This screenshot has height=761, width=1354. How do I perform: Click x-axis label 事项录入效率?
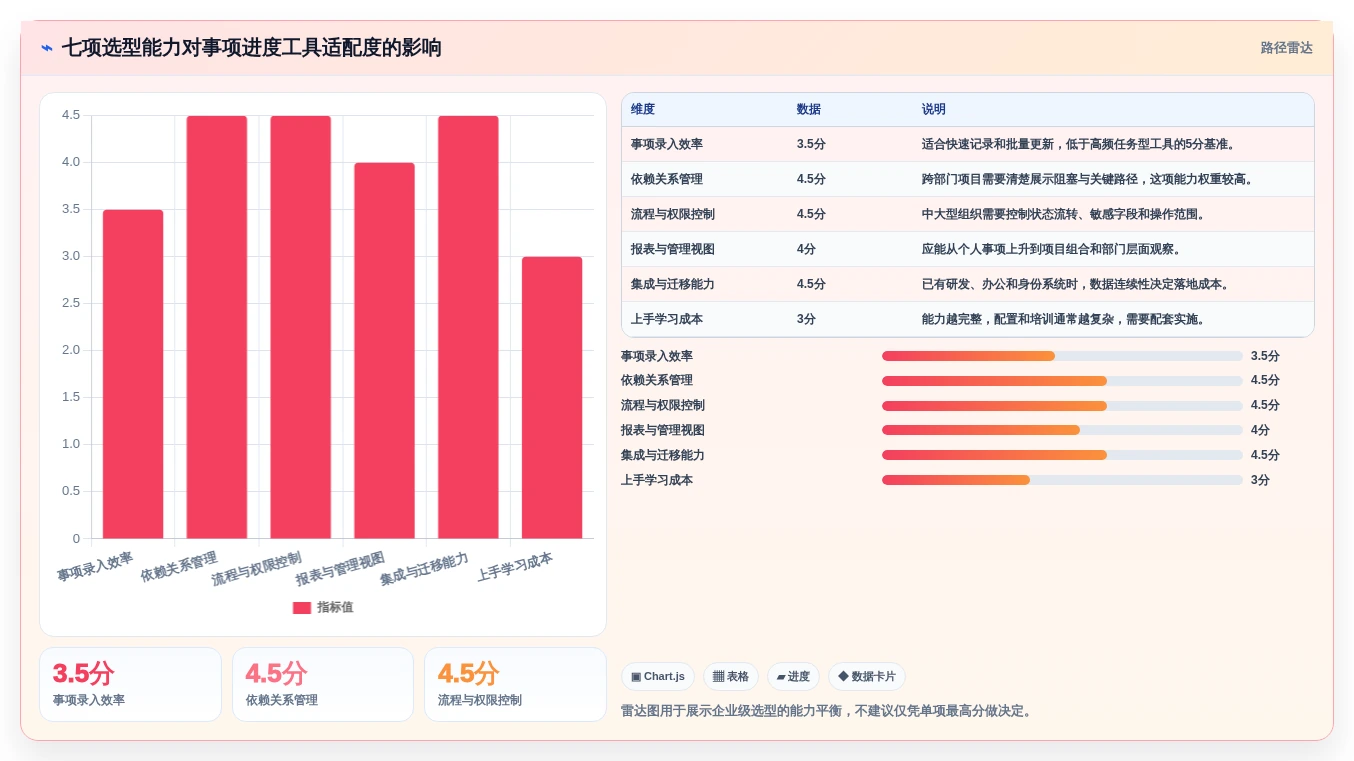pos(95,567)
